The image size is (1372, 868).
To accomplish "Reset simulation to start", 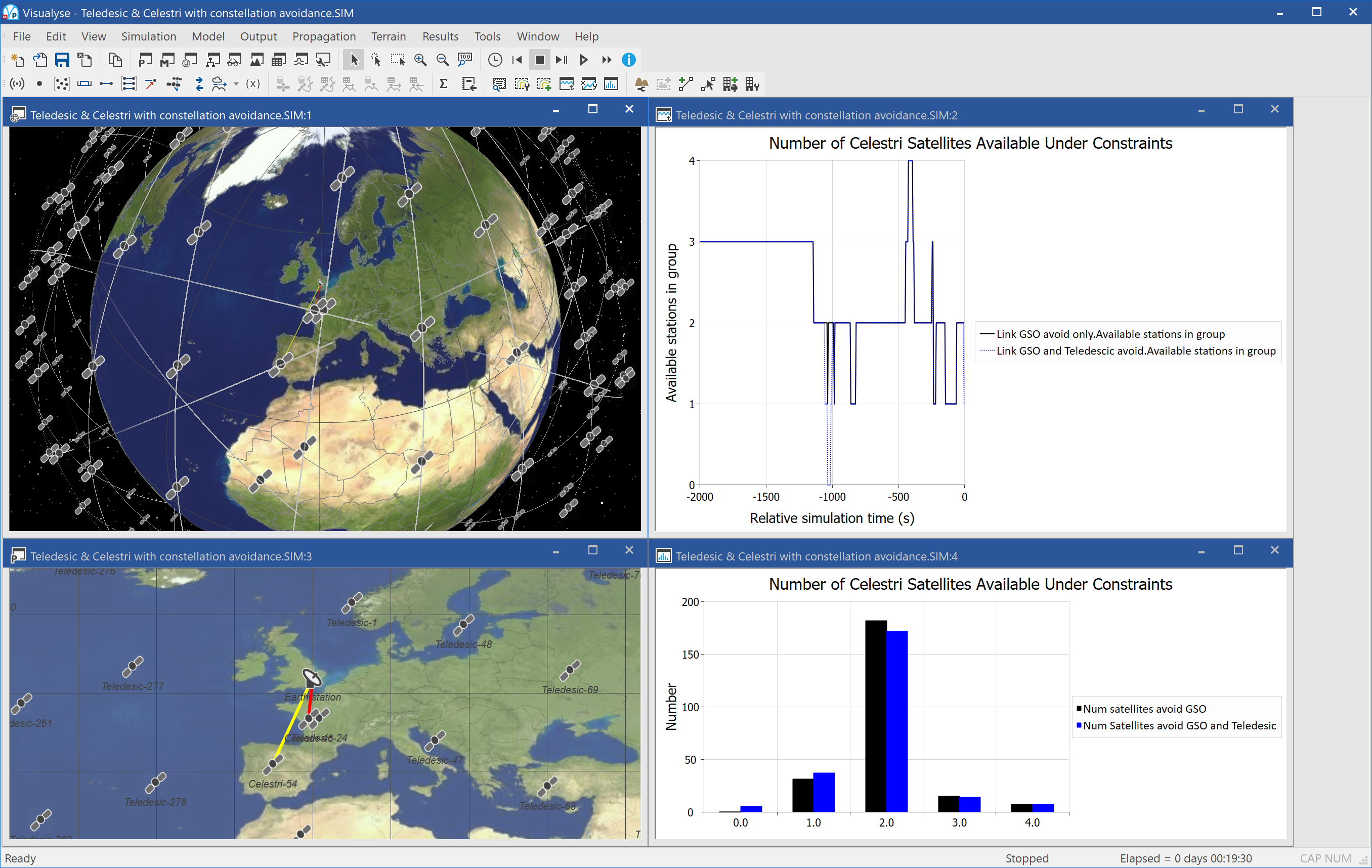I will click(x=518, y=60).
